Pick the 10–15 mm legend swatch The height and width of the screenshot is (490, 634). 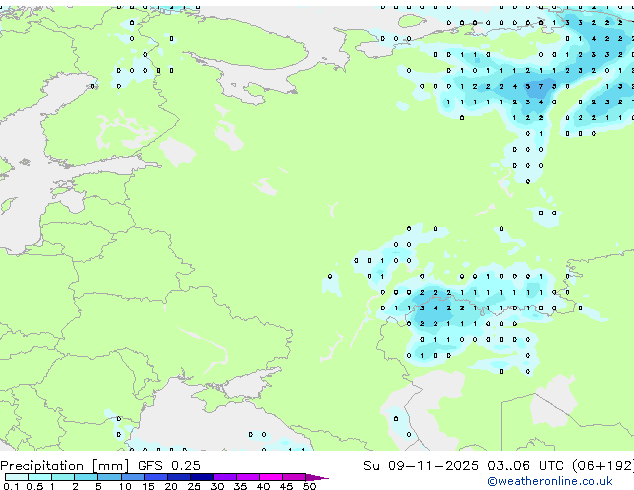(x=133, y=477)
